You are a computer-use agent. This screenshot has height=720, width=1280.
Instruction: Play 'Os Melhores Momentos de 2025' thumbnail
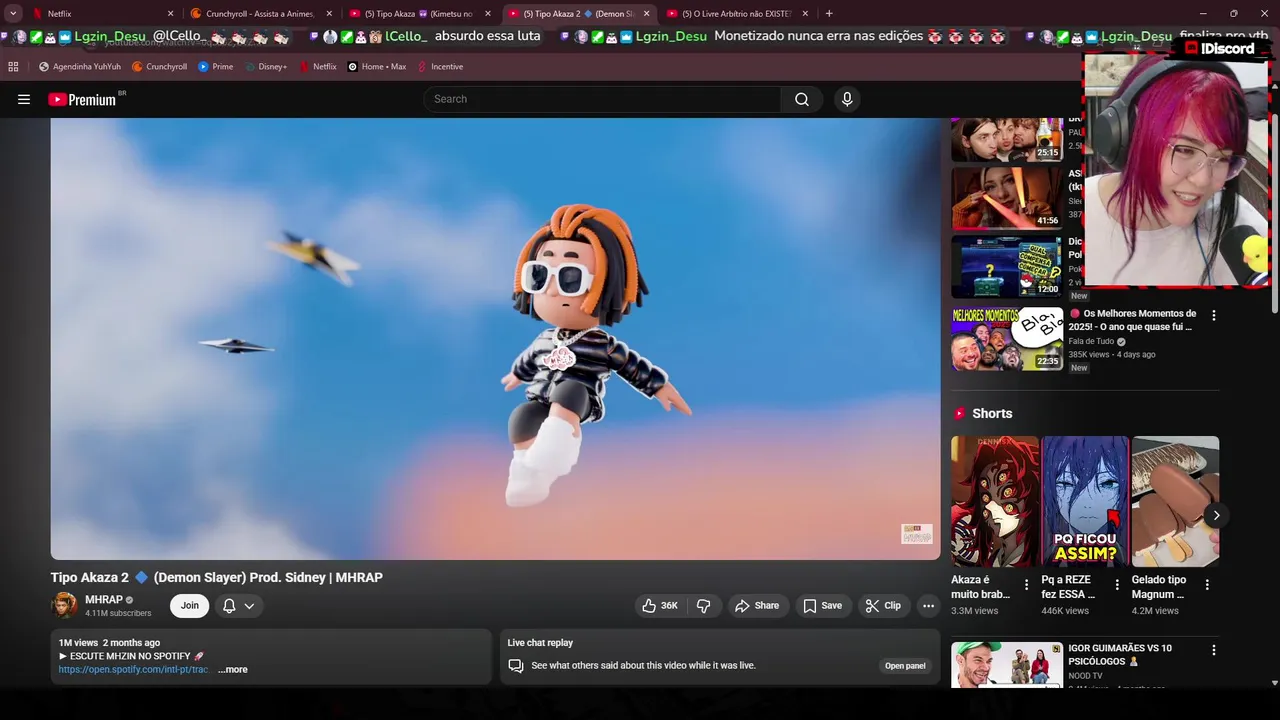coord(1006,339)
